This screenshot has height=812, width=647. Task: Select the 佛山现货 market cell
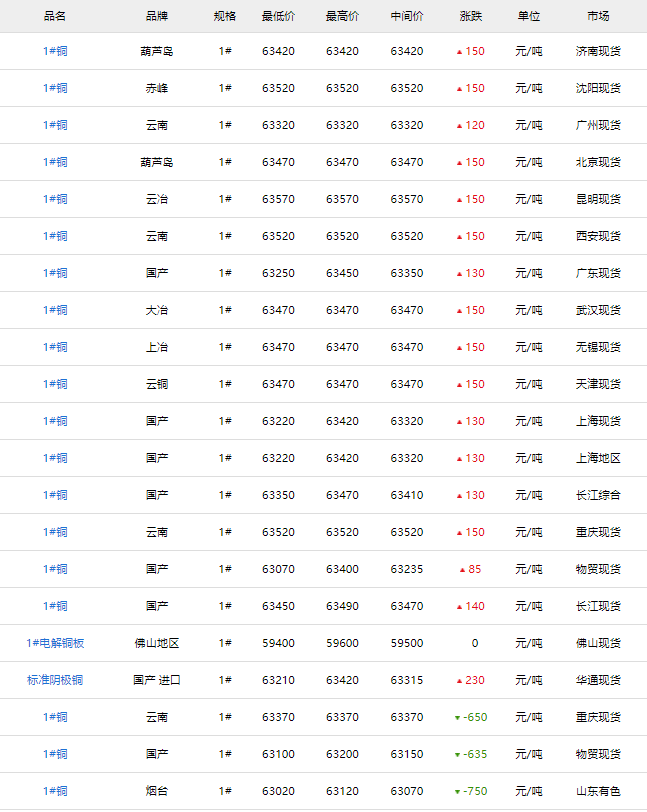pos(598,643)
